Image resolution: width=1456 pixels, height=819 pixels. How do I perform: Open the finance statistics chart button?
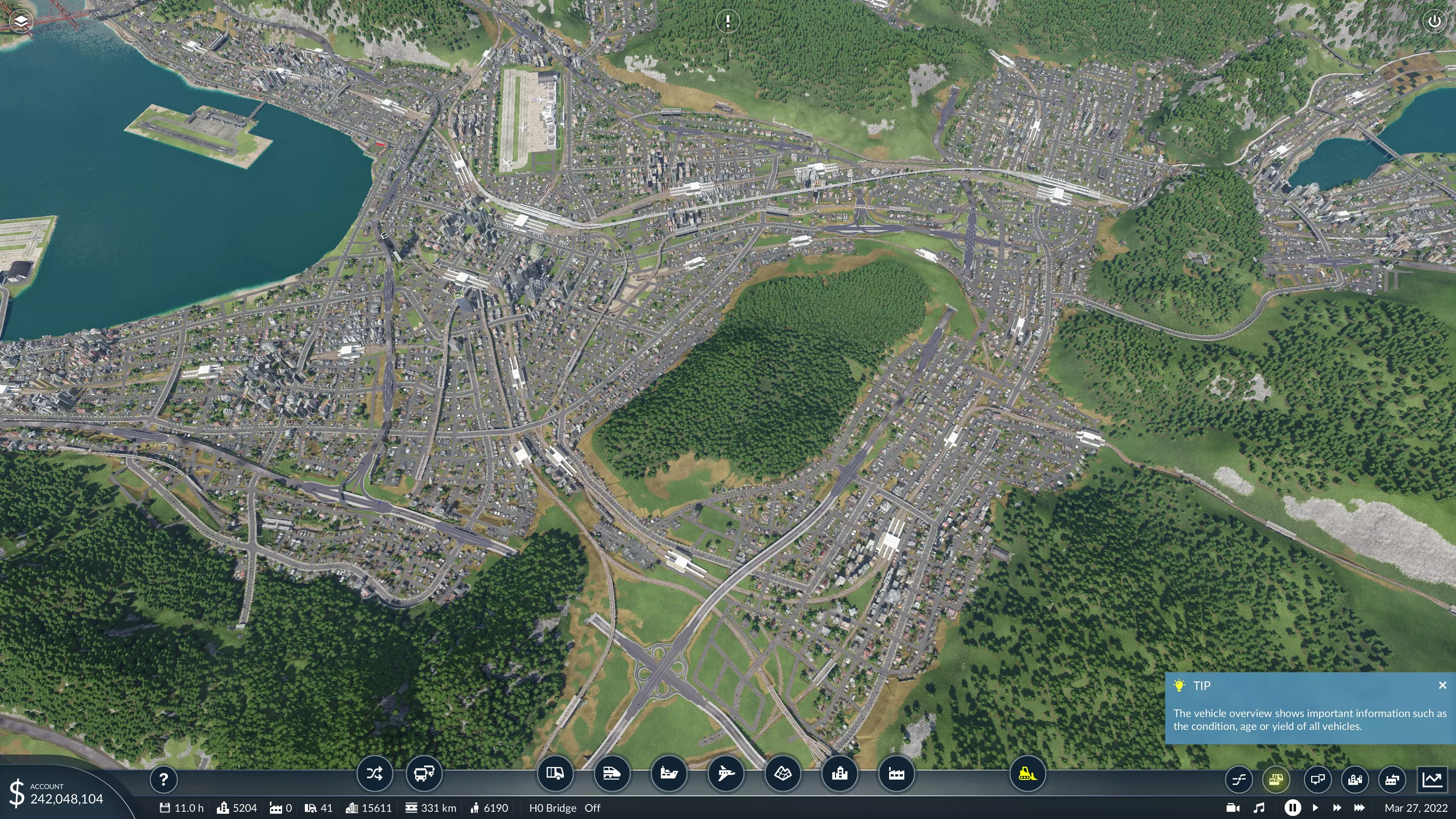[x=1432, y=780]
